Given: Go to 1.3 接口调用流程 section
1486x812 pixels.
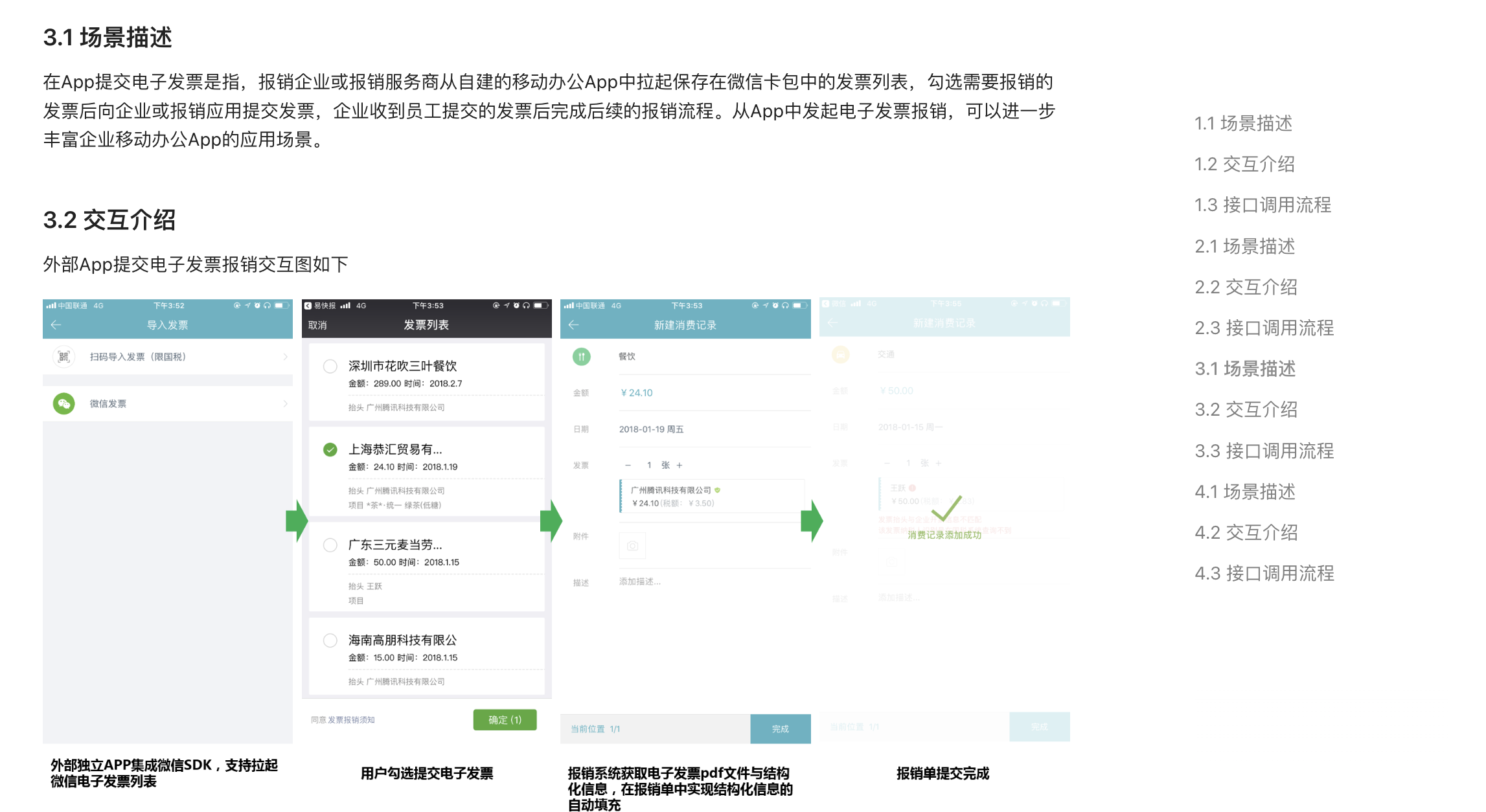Looking at the screenshot, I should coord(1263,205).
